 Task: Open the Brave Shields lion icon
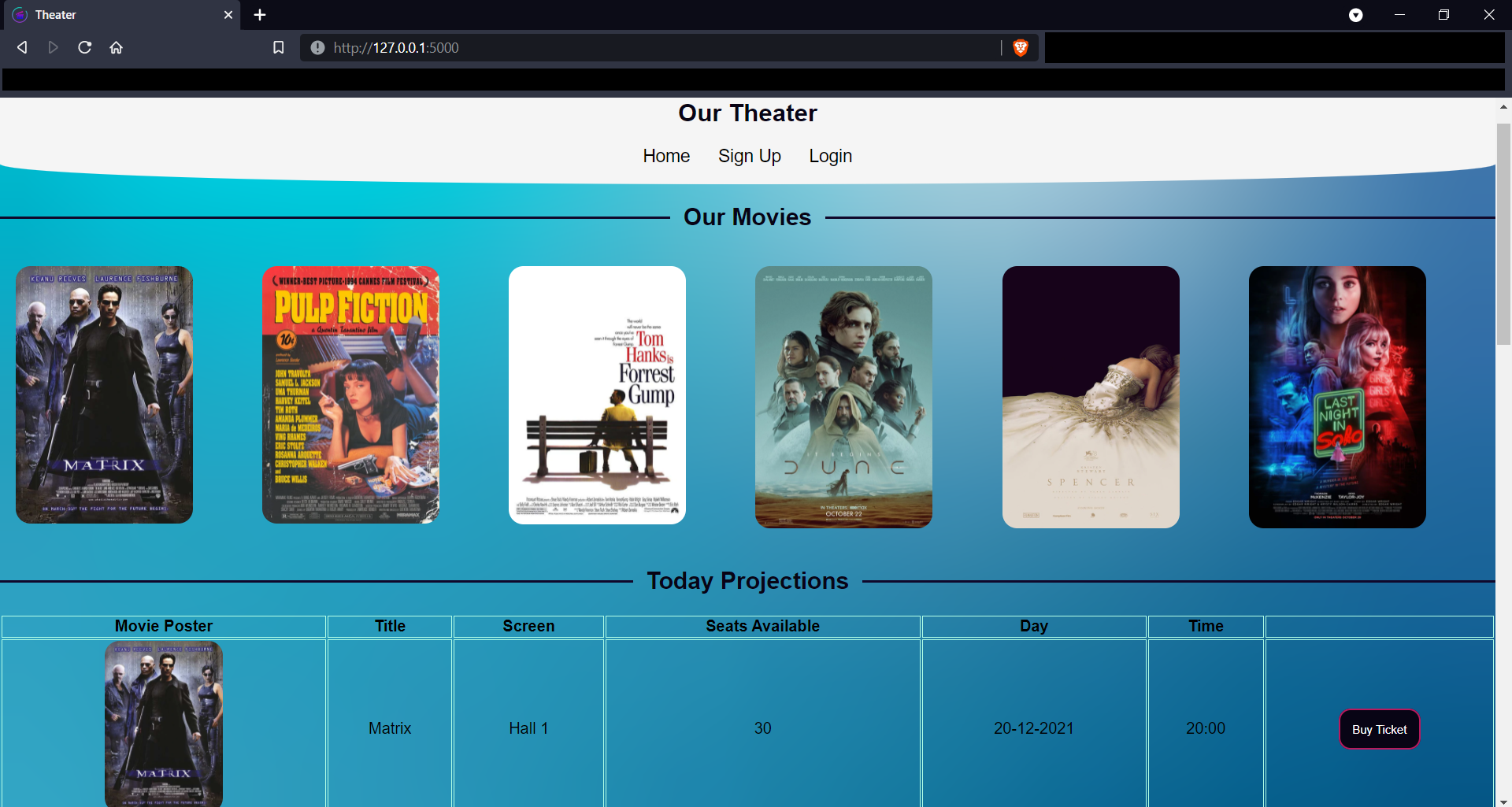click(x=1021, y=48)
